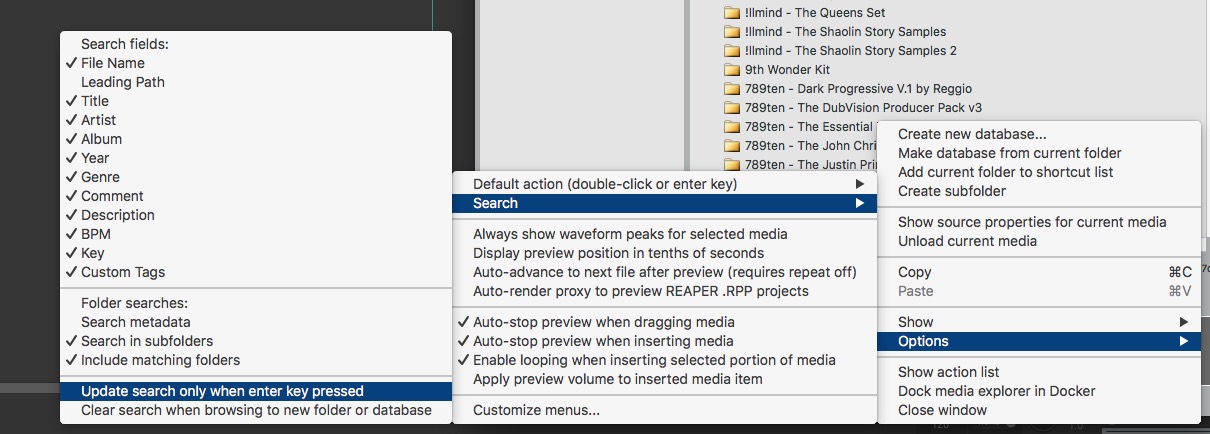Toggle the File Name search field

point(112,63)
